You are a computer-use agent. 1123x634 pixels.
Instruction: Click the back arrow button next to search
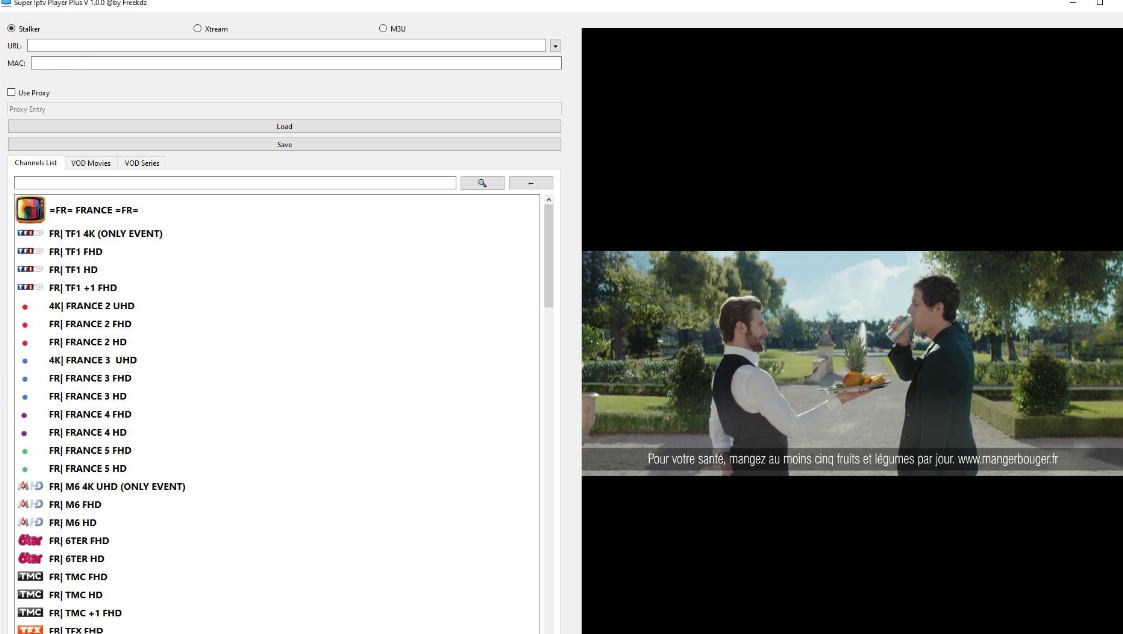click(531, 183)
